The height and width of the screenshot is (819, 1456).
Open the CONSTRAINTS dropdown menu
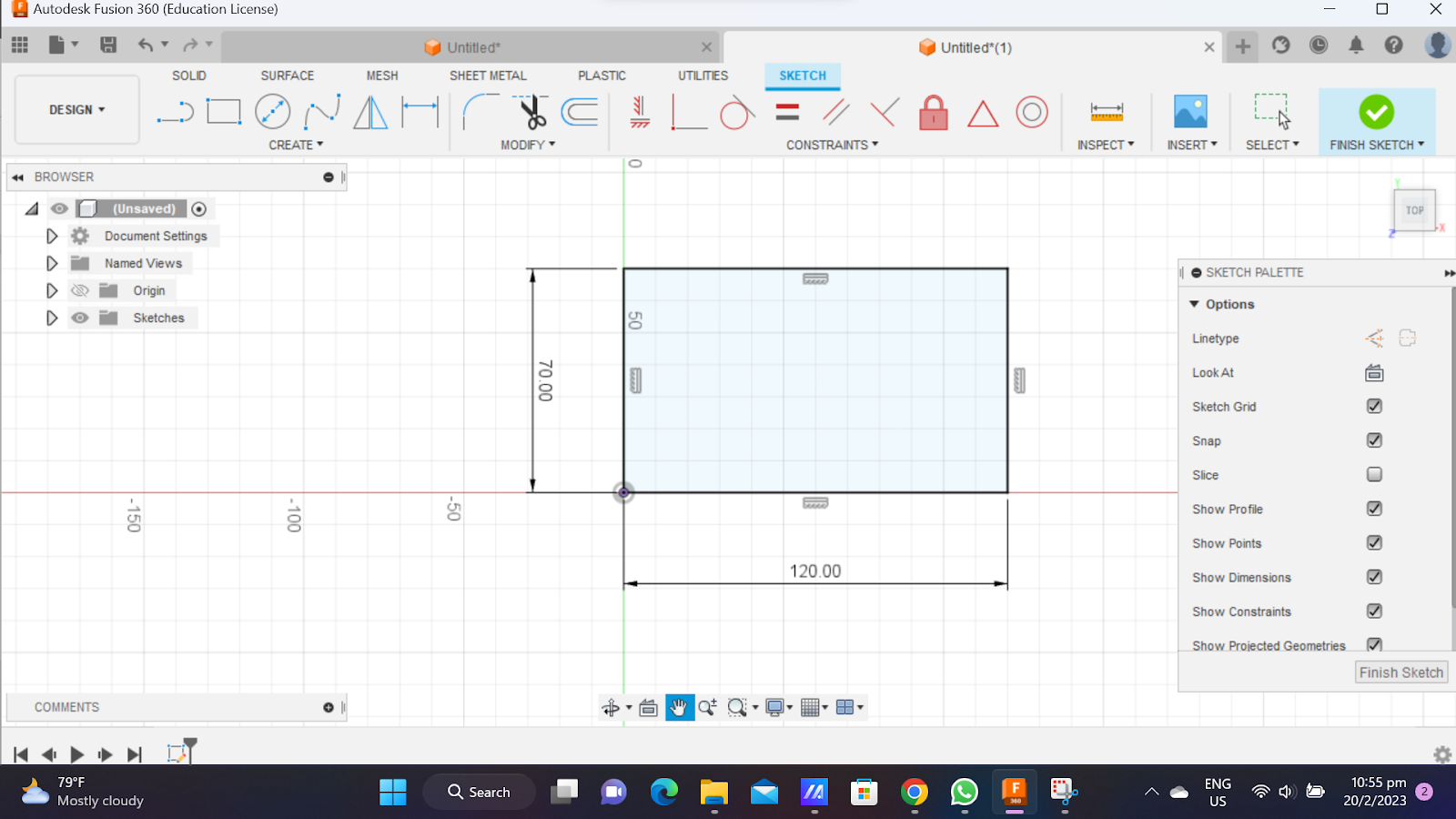833,145
